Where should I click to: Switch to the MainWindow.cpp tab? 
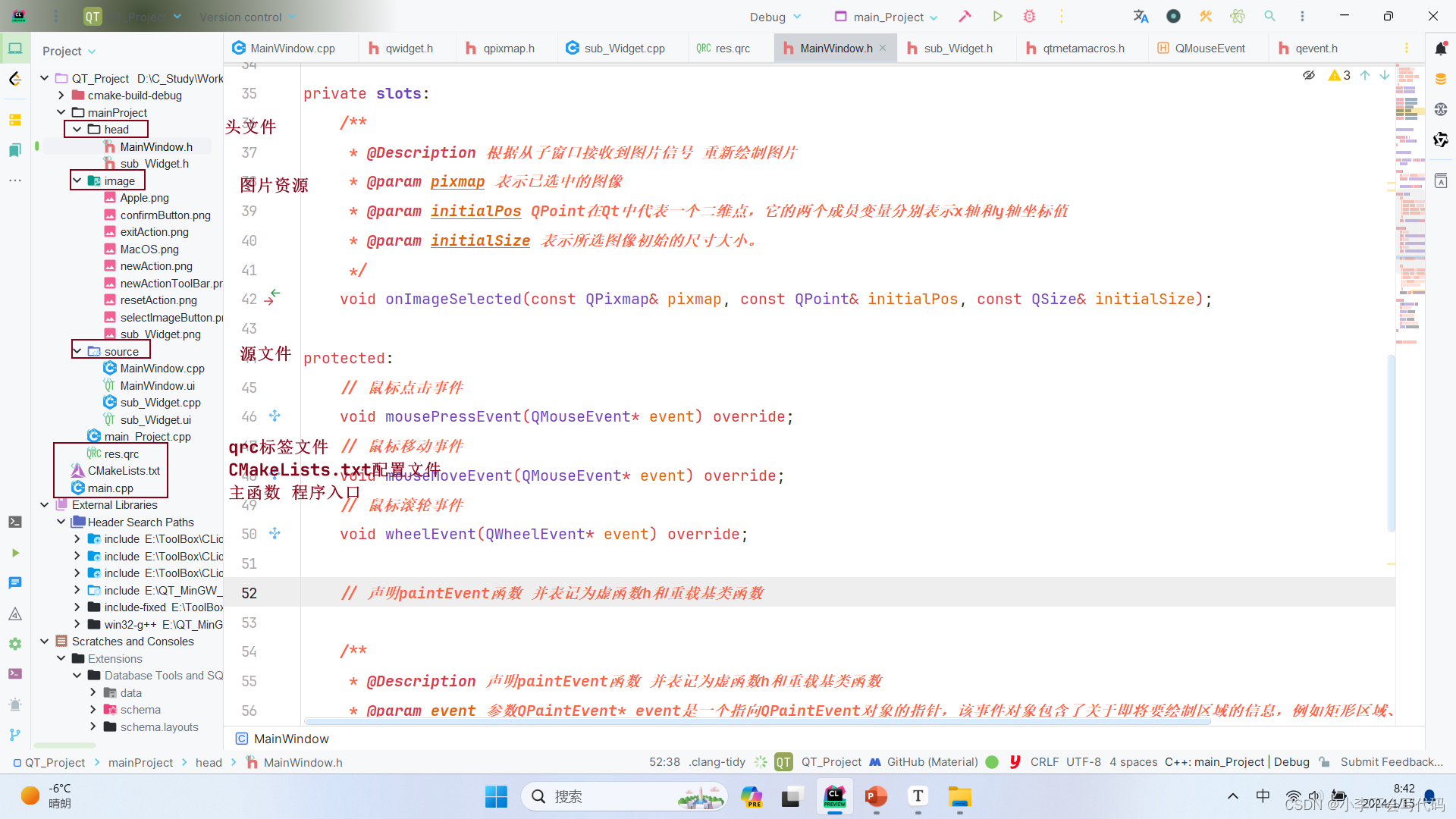pos(284,48)
